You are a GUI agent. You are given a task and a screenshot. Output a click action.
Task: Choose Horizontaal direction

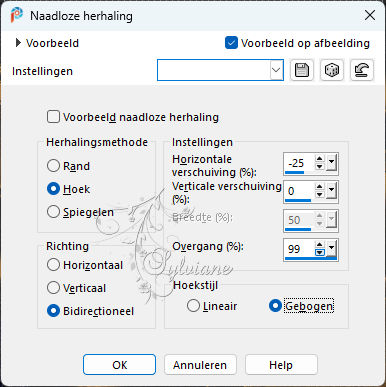pyautogui.click(x=53, y=265)
